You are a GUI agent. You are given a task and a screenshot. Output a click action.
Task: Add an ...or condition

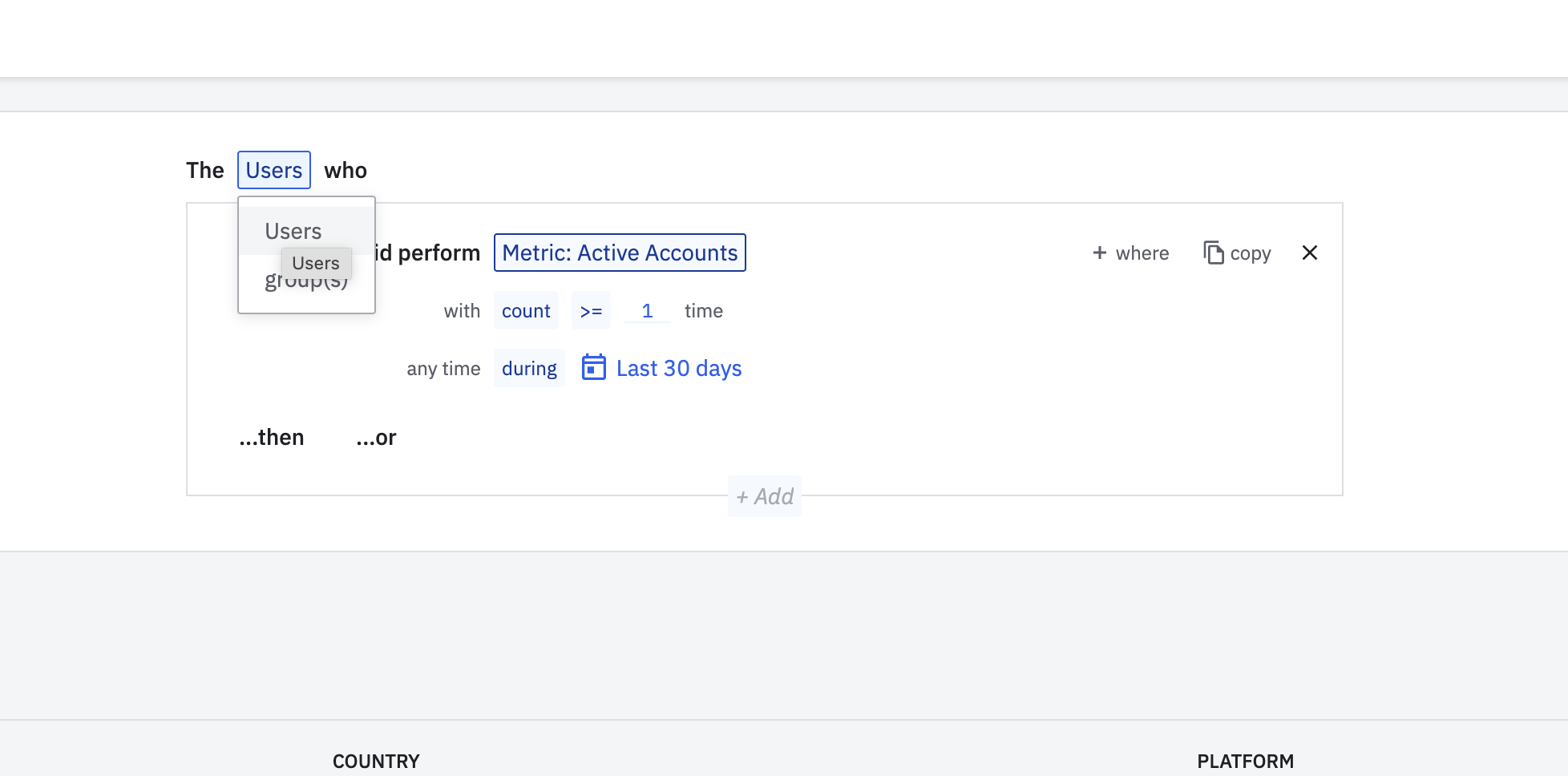[x=377, y=438]
